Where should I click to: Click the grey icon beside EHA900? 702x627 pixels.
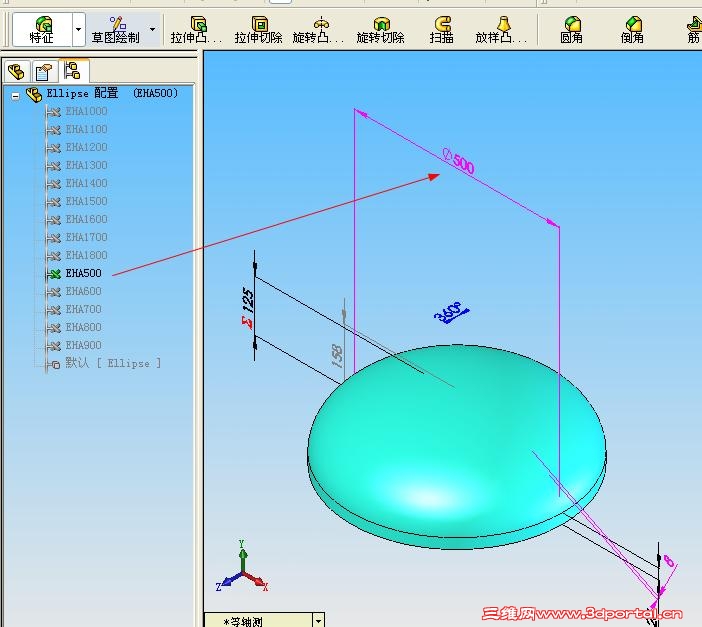(x=54, y=346)
